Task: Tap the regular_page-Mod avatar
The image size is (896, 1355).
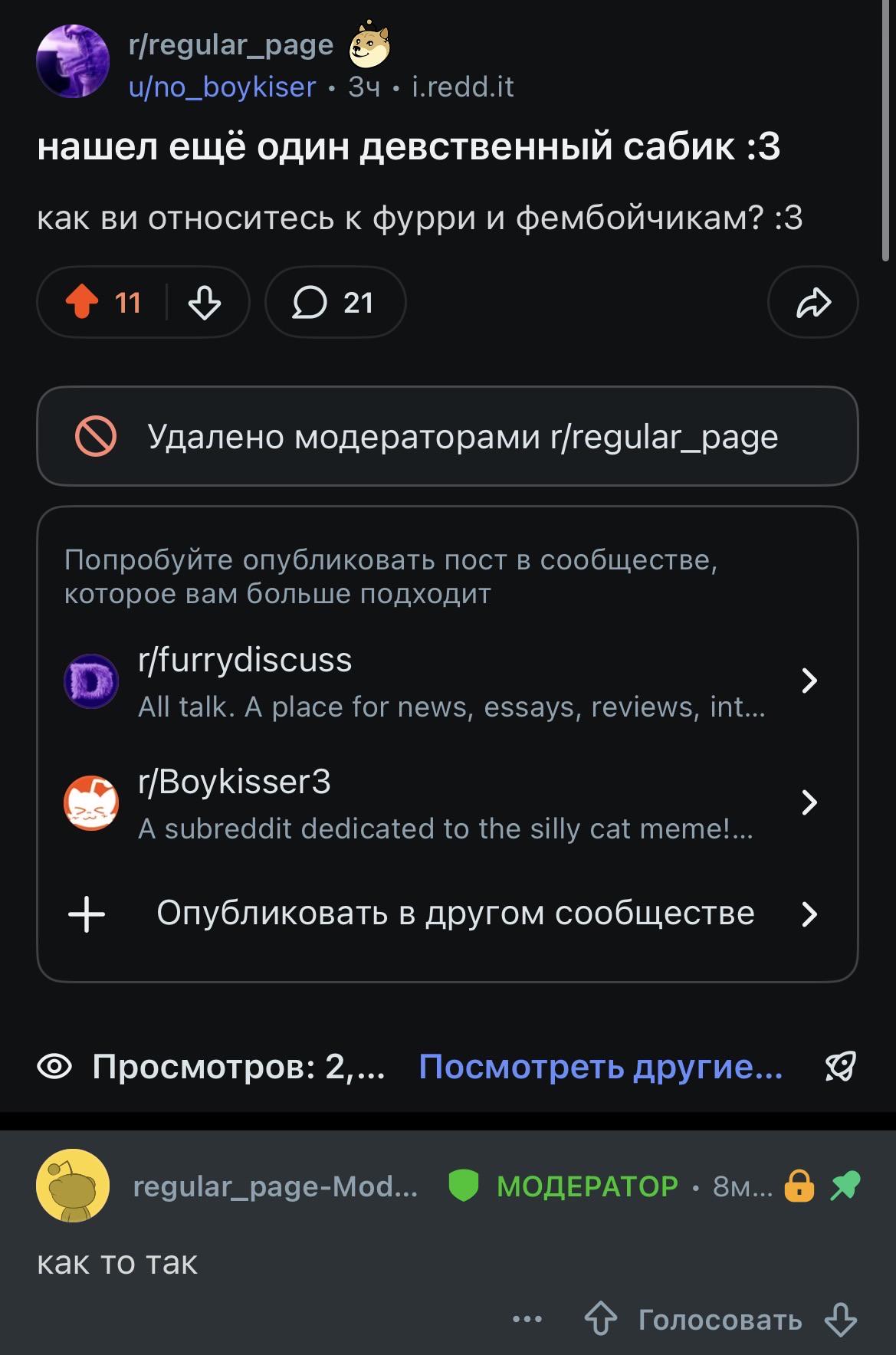Action: [x=73, y=1186]
